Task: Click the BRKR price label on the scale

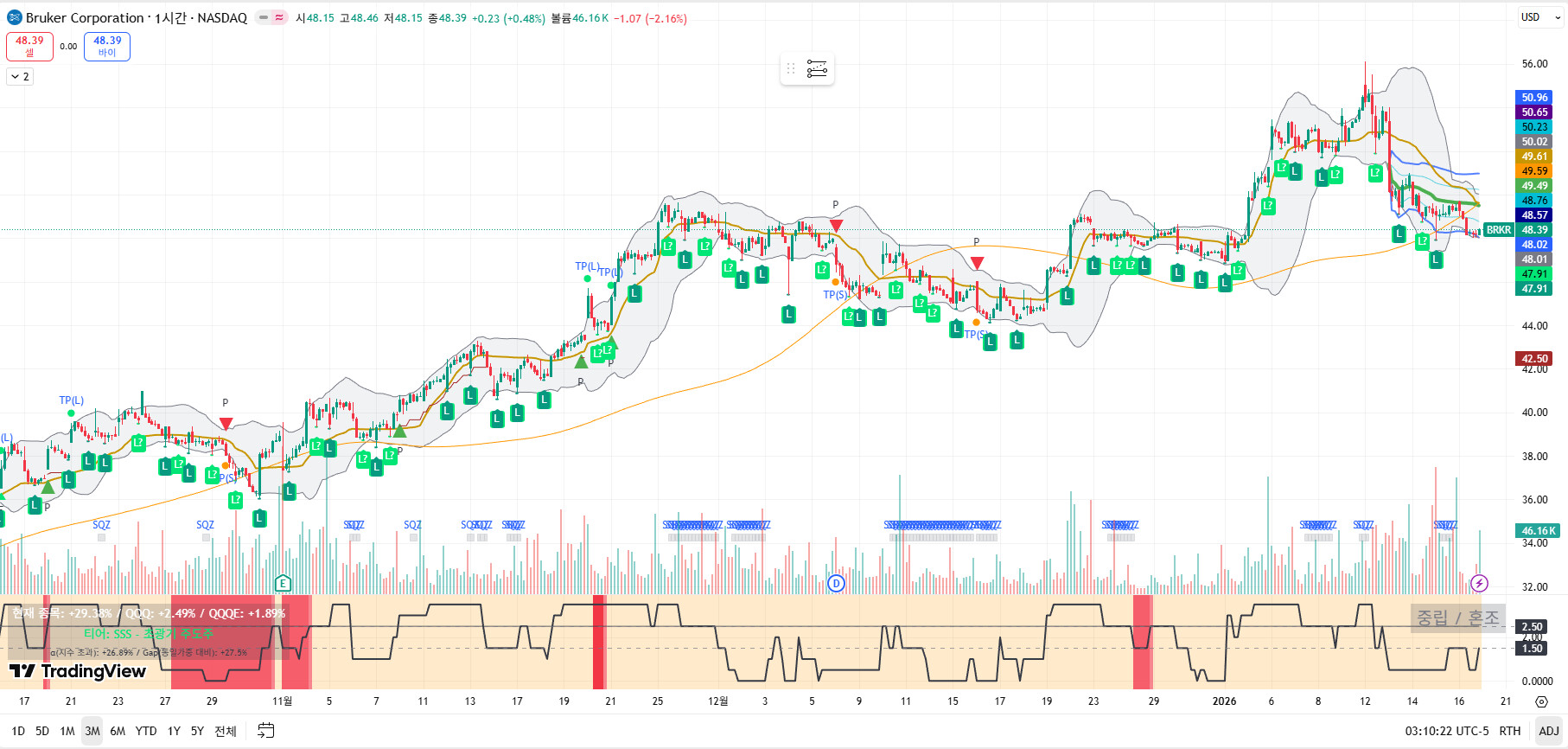Action: [x=1499, y=230]
